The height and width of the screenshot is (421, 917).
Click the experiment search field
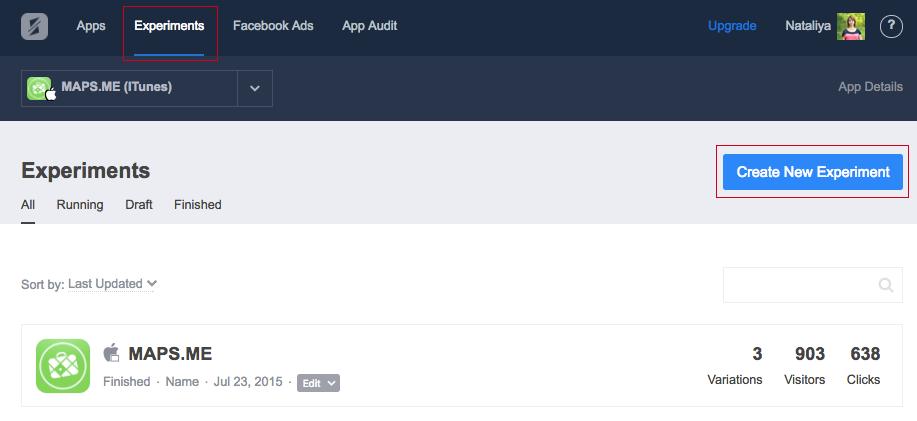point(813,285)
